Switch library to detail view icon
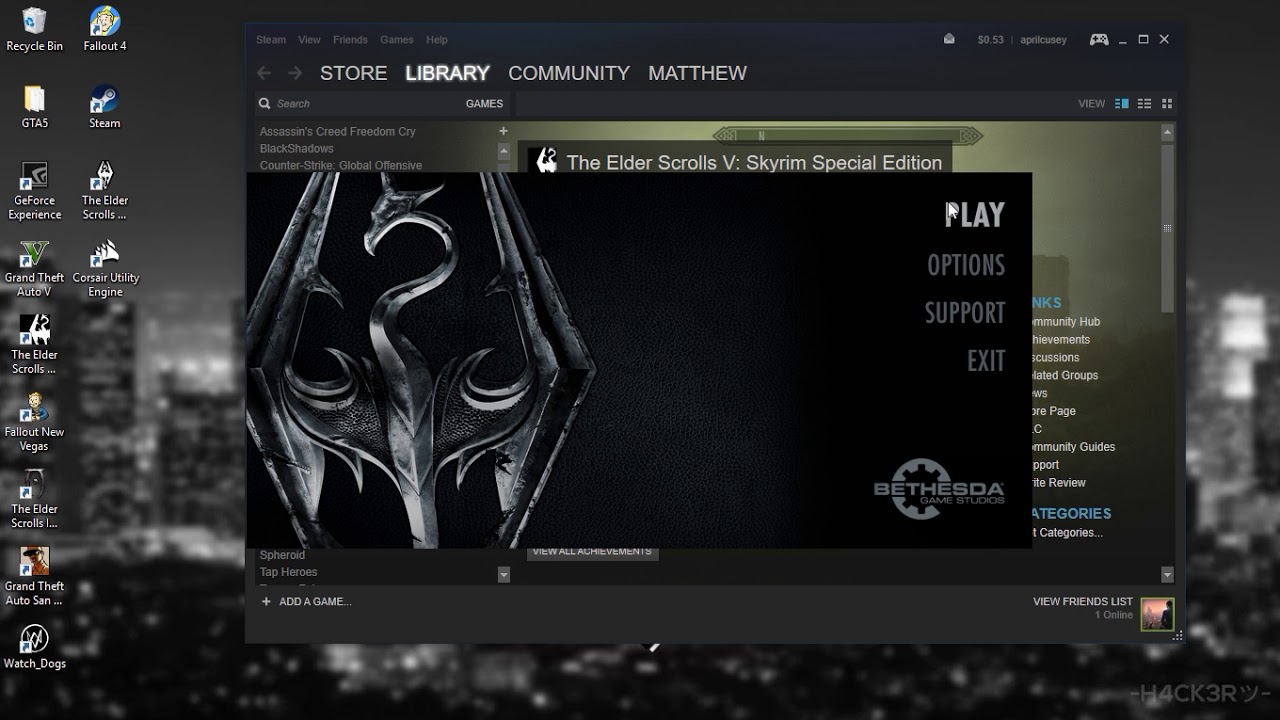1280x720 pixels. (1122, 103)
